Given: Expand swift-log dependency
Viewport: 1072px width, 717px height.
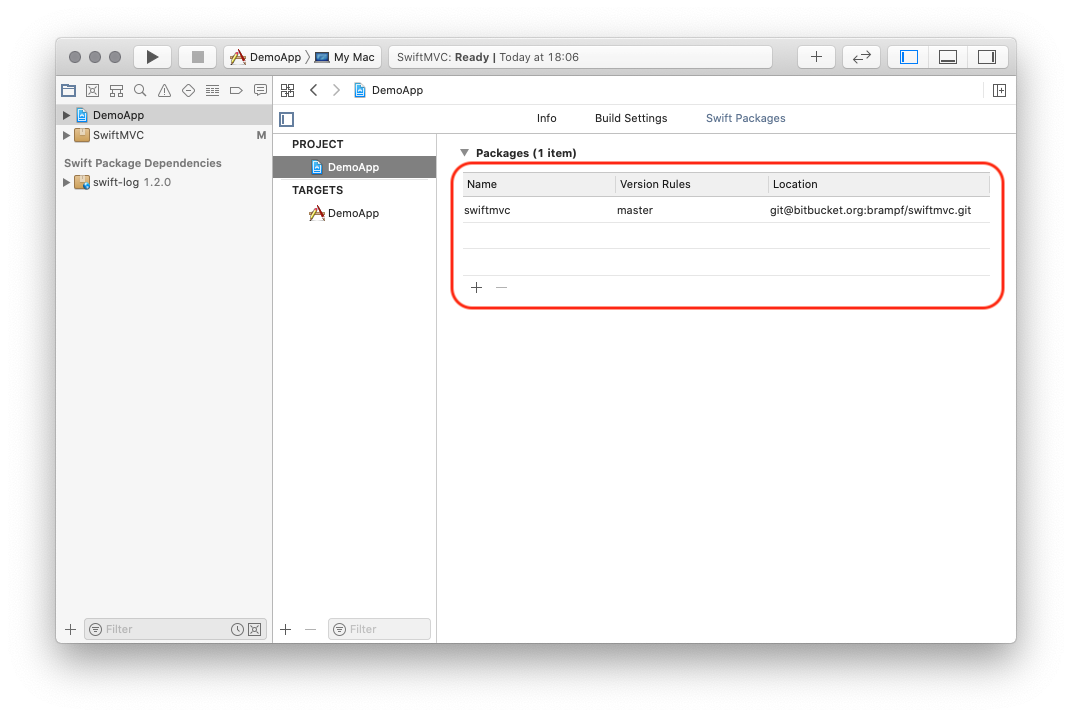Looking at the screenshot, I should [66, 182].
